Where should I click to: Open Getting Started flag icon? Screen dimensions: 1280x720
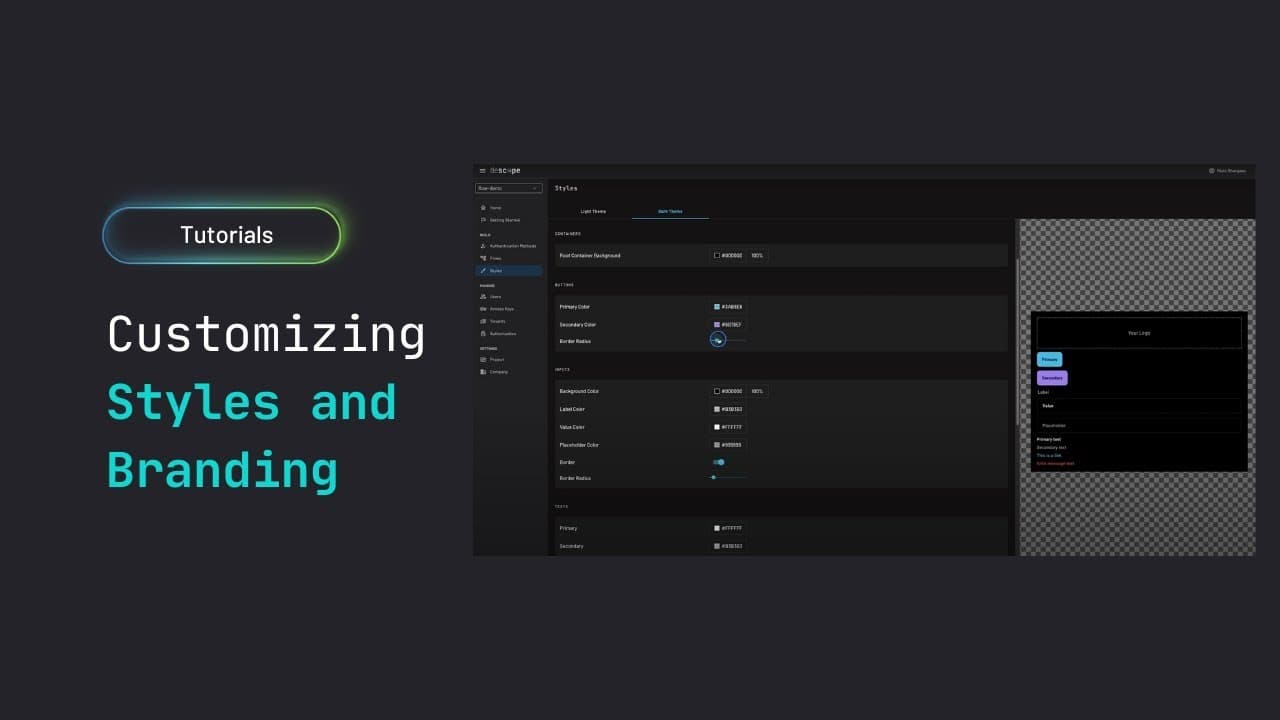click(x=484, y=220)
